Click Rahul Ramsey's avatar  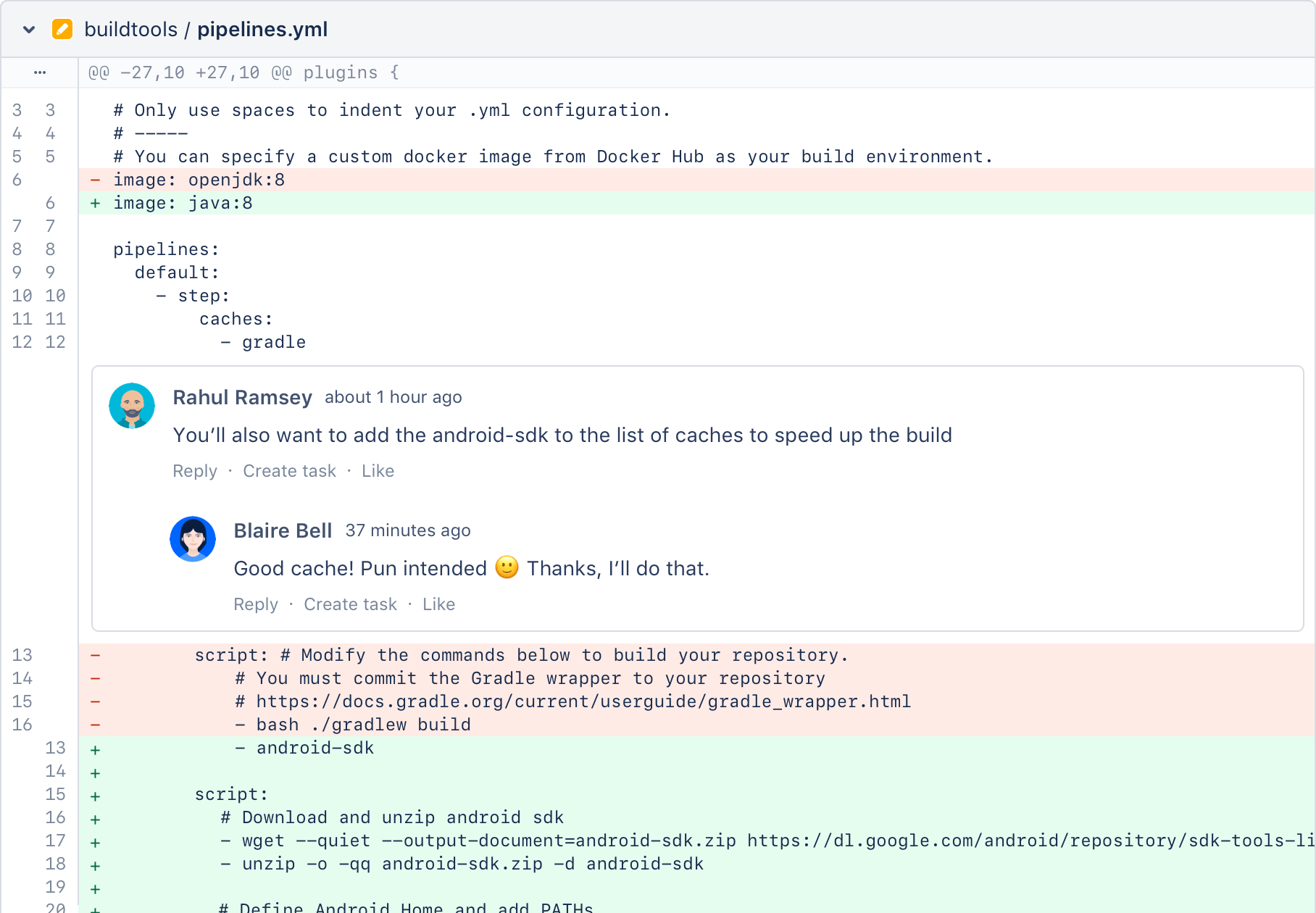click(x=132, y=406)
